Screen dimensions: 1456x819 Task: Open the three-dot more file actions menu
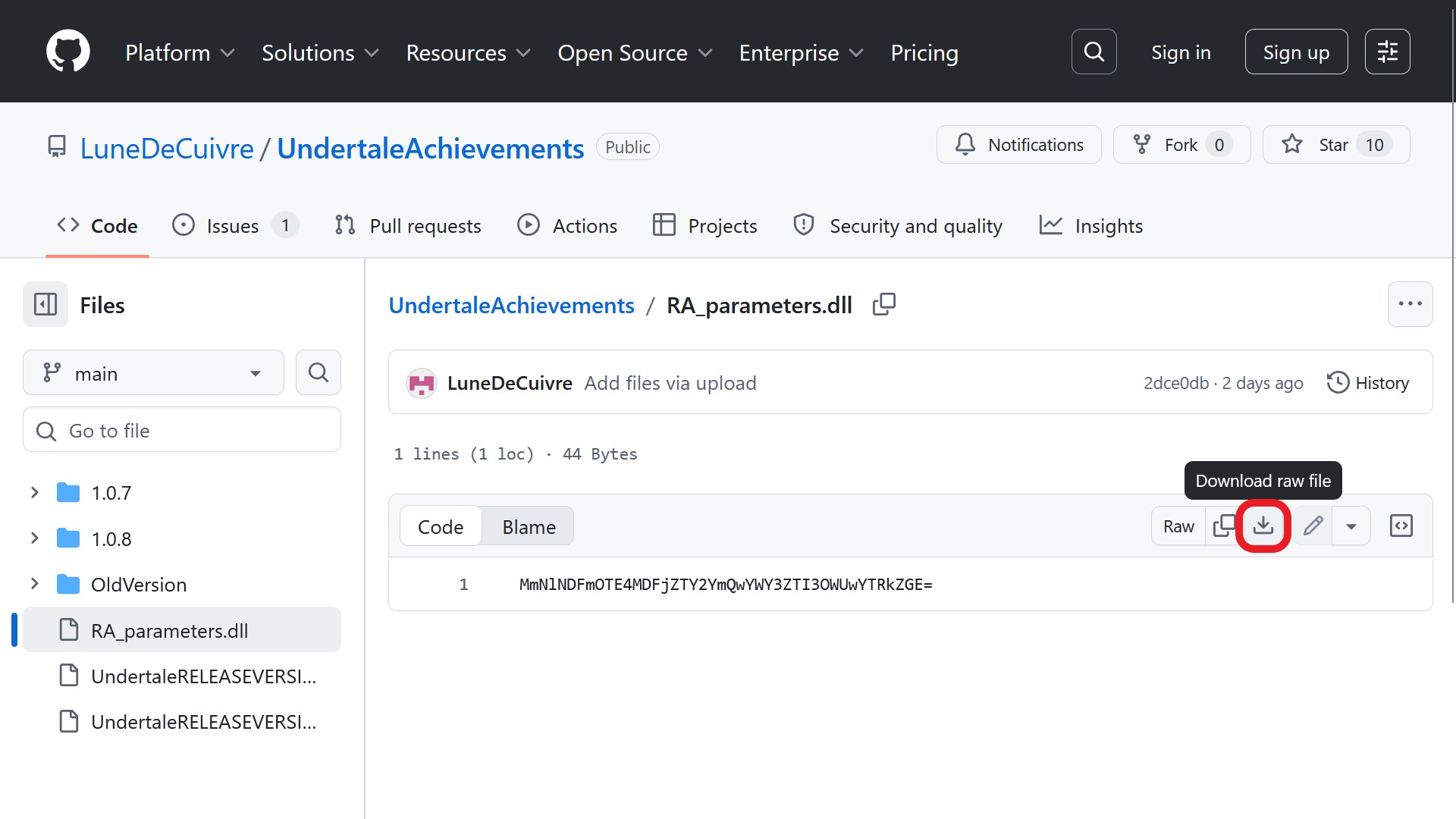(x=1410, y=304)
